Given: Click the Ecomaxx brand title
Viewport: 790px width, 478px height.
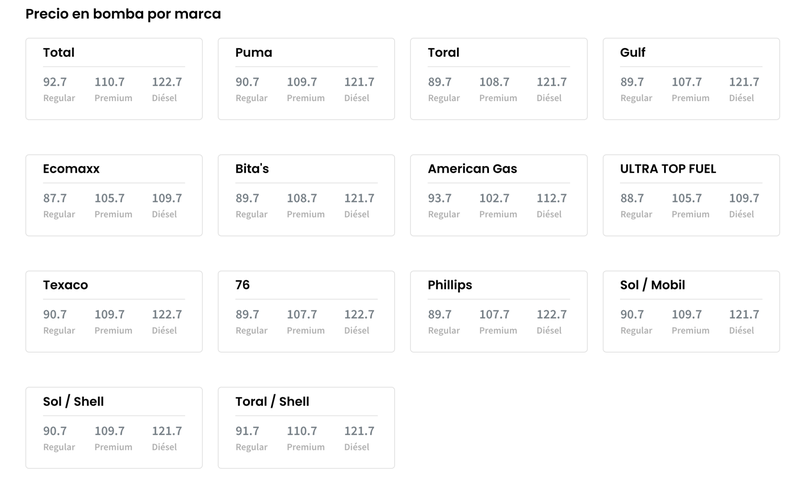Looking at the screenshot, I should tap(71, 169).
